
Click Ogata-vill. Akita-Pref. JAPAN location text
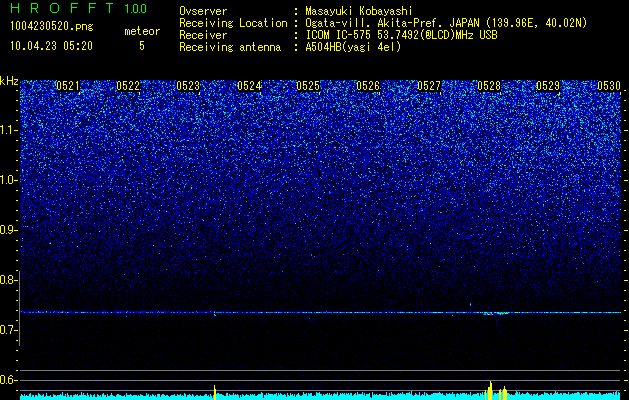446,23
